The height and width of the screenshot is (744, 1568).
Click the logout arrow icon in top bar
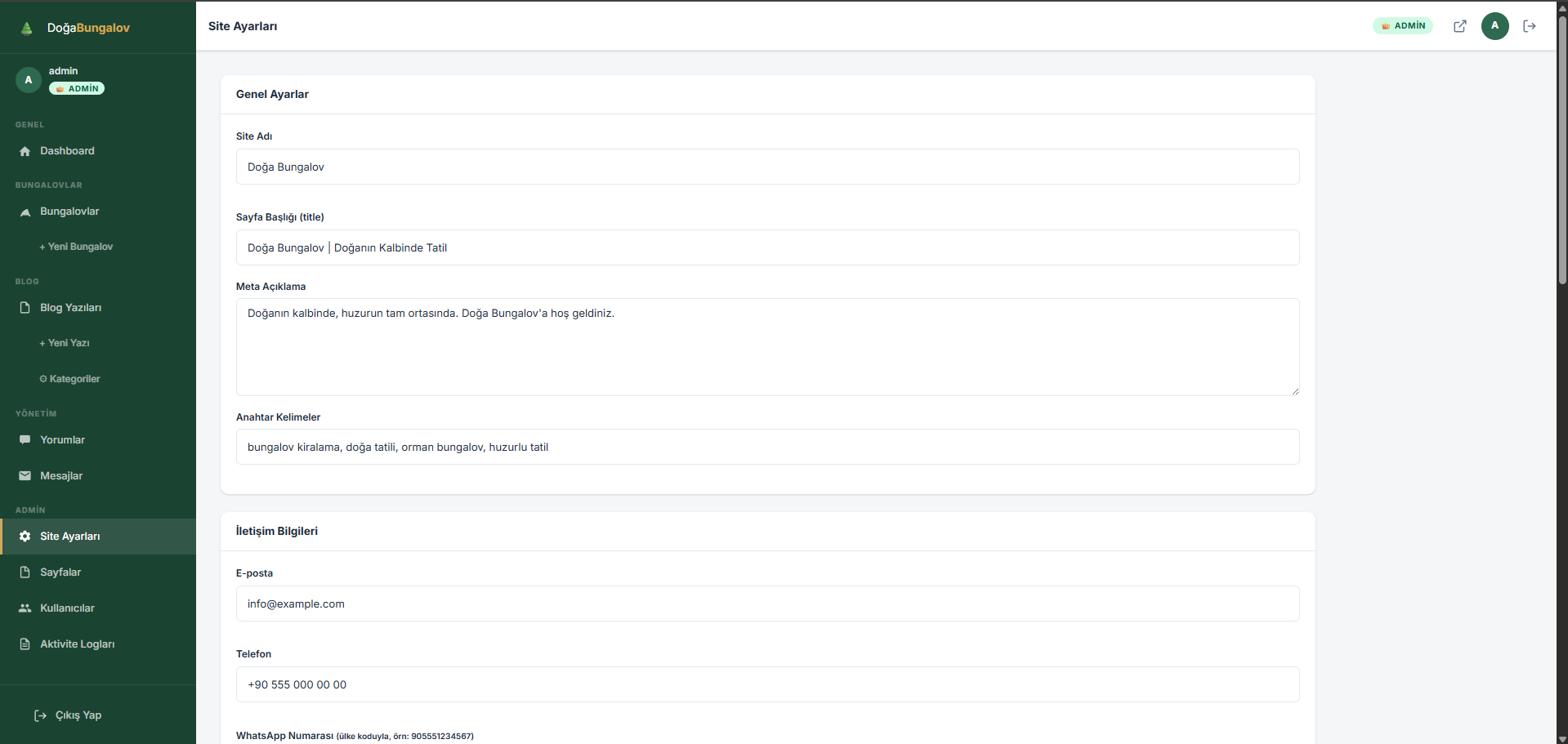click(x=1530, y=26)
